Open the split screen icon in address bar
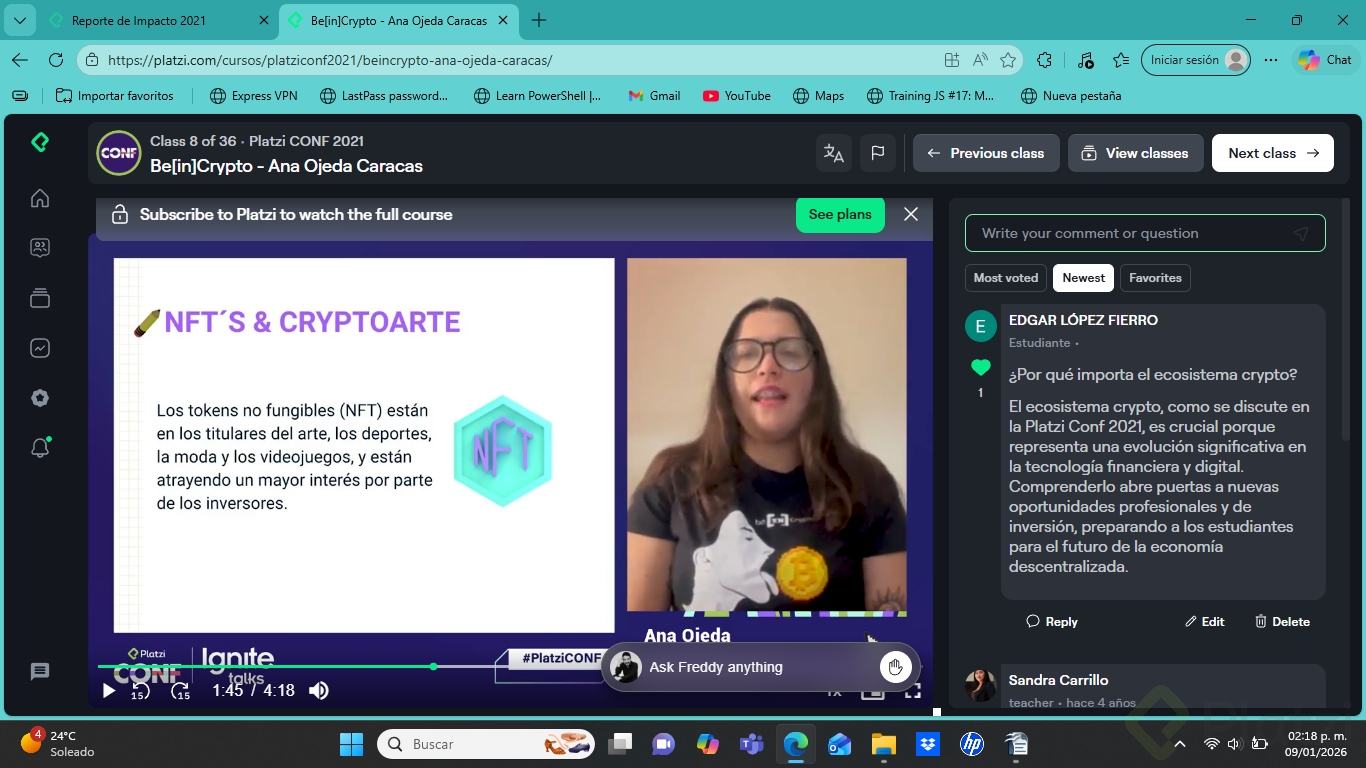 (x=952, y=60)
